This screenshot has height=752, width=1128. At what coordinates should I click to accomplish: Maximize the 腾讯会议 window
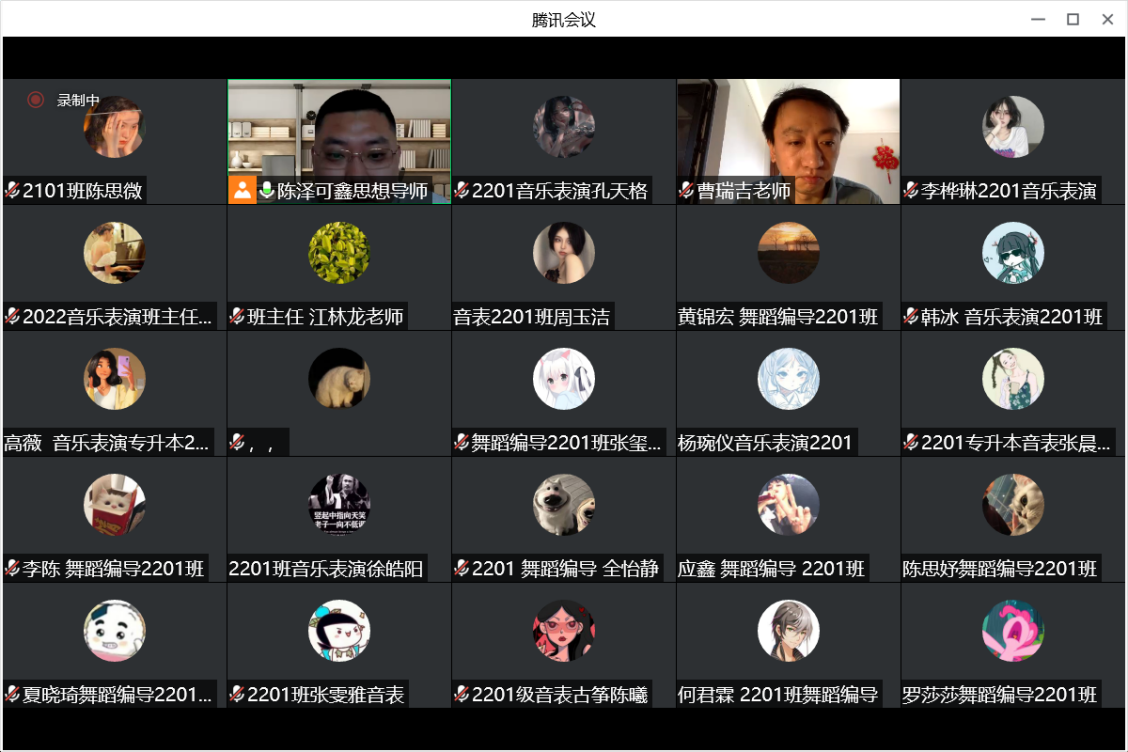(x=1073, y=19)
